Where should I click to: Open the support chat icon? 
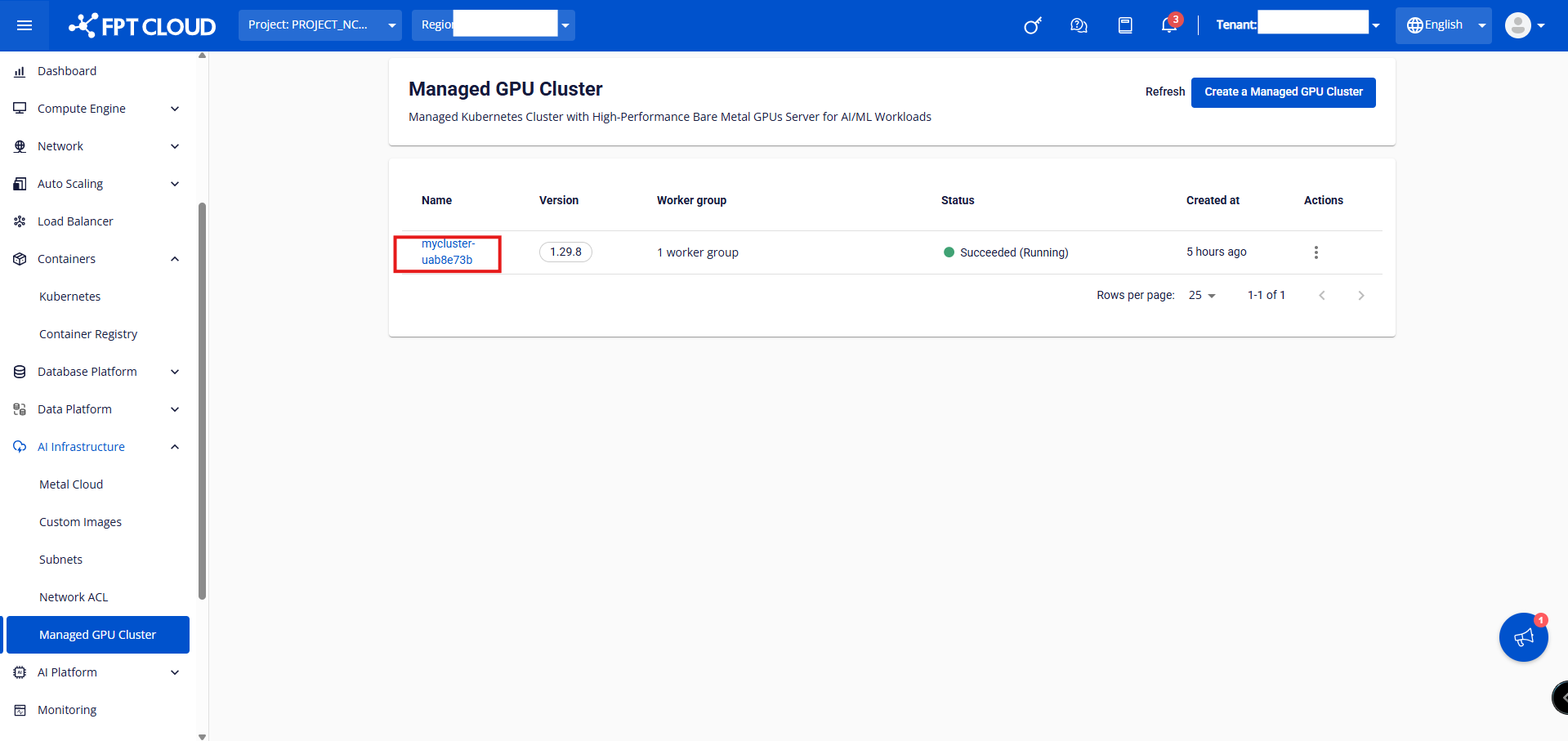(x=1079, y=25)
